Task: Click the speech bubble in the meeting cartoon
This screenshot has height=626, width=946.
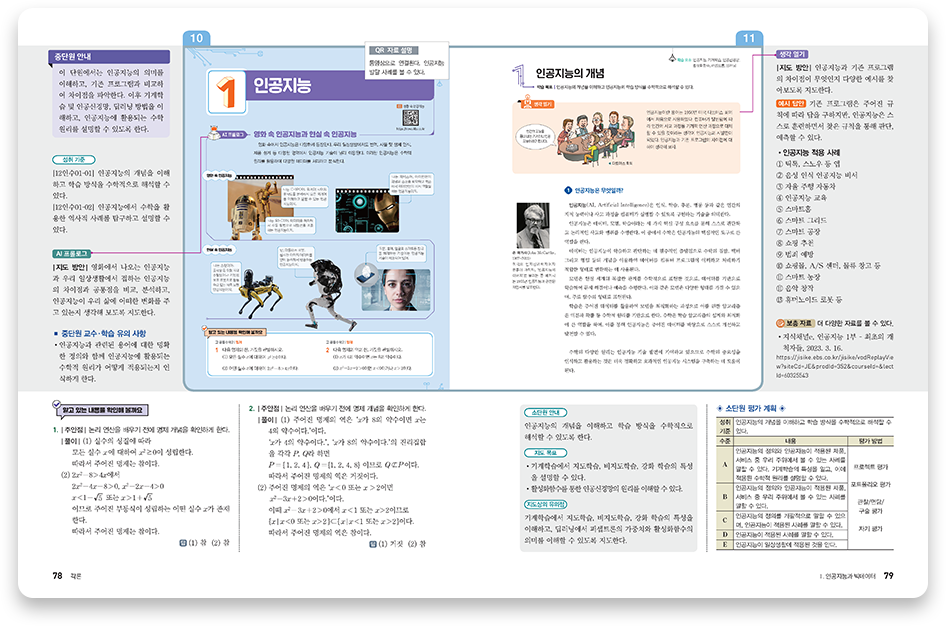Action: (535, 135)
